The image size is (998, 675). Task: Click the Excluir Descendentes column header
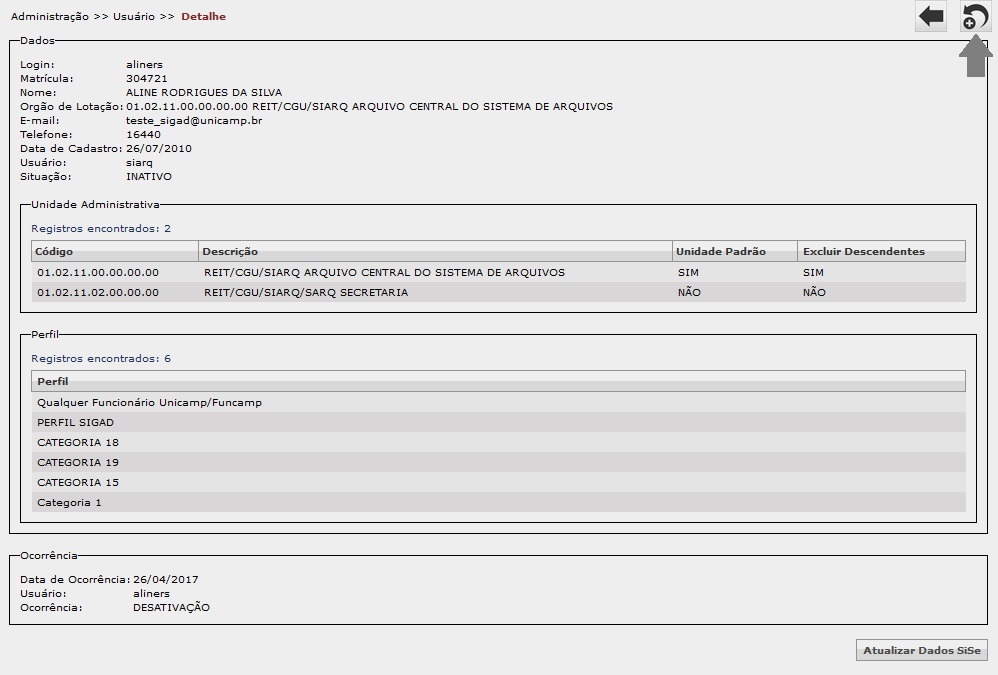click(882, 251)
